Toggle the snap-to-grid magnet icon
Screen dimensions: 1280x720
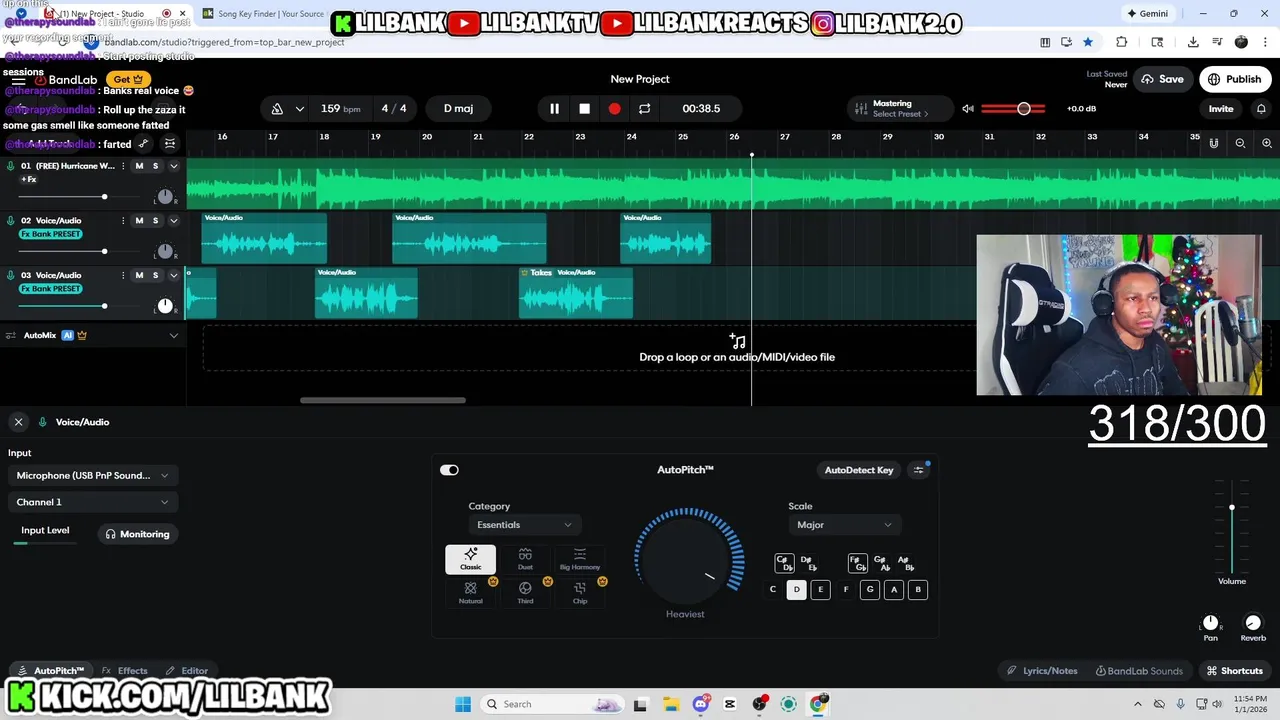[x=1213, y=143]
